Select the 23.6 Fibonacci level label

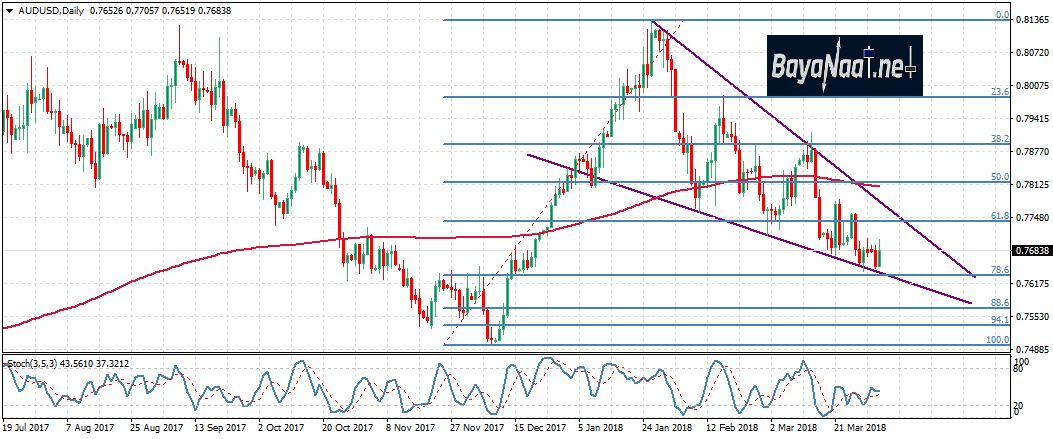(x=996, y=91)
